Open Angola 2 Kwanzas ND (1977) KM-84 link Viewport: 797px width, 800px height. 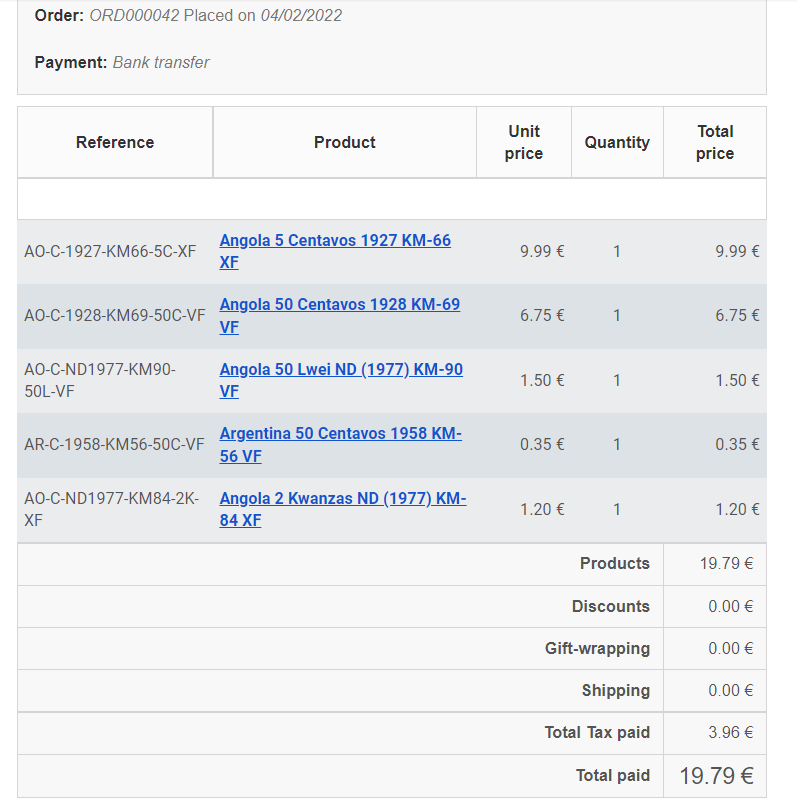click(342, 509)
